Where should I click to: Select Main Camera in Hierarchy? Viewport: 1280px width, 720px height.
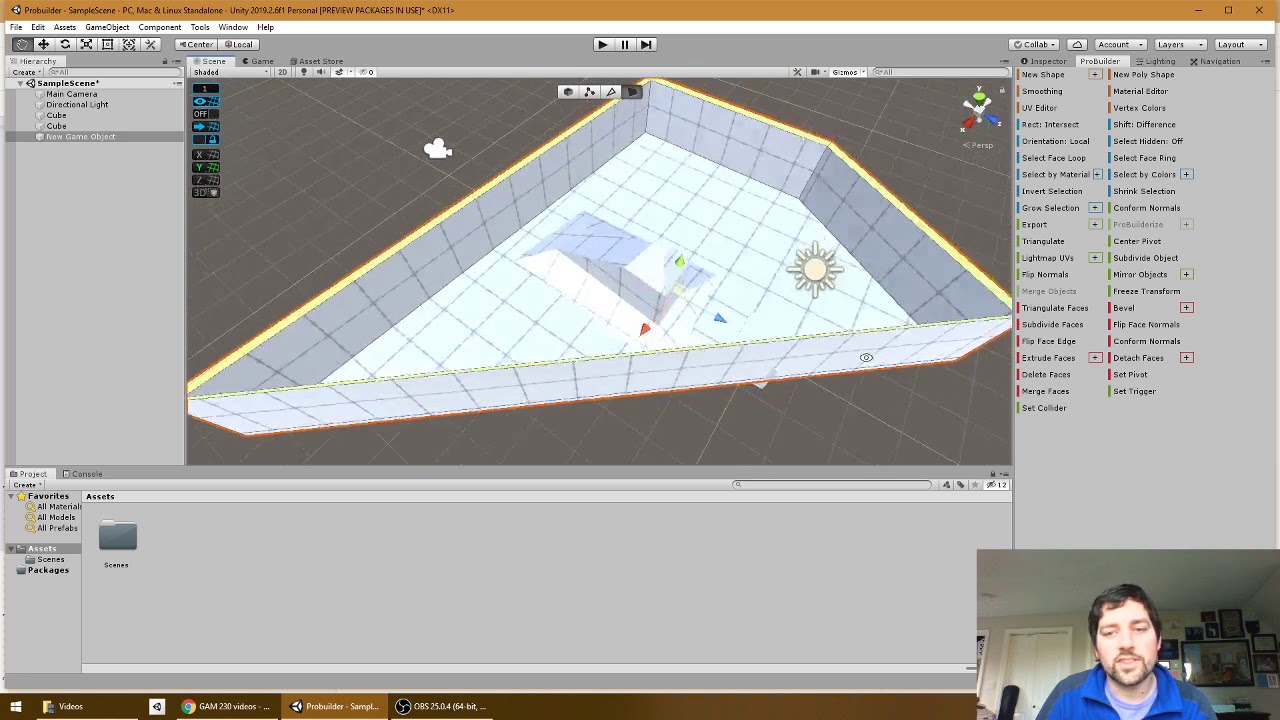click(x=71, y=94)
